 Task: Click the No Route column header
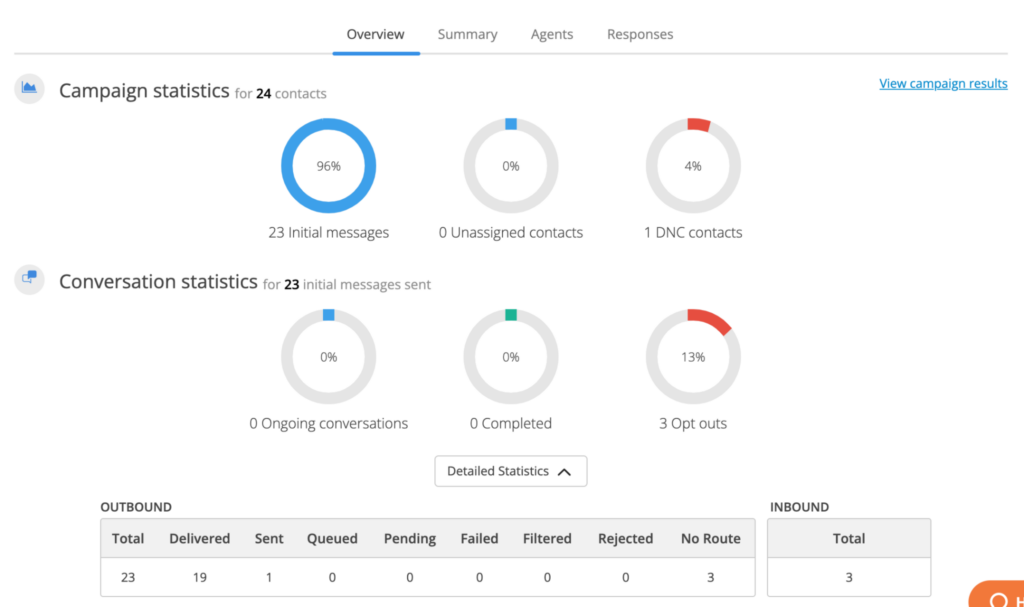[711, 538]
